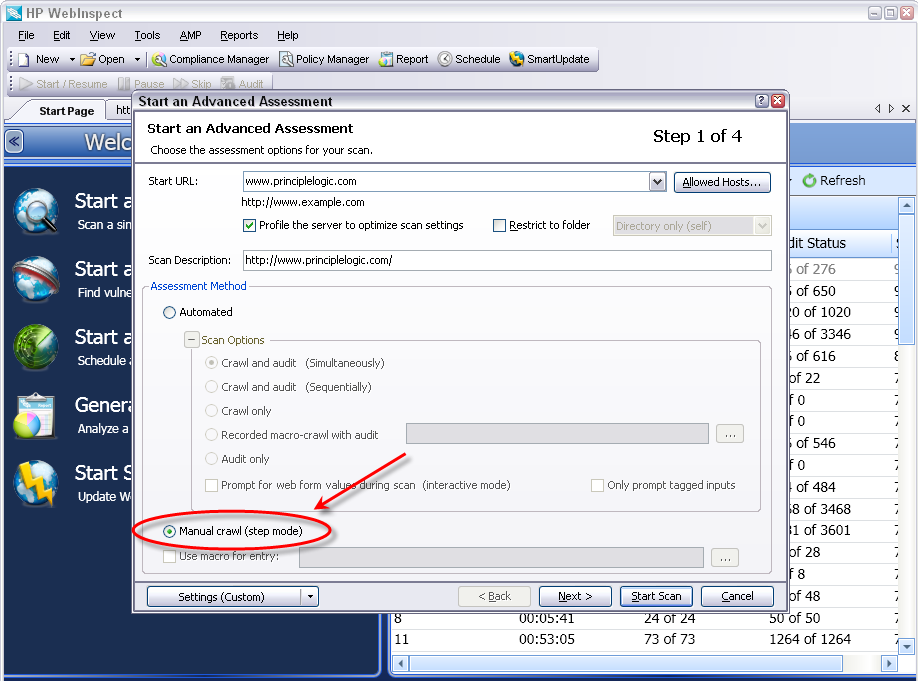918x681 pixels.
Task: Click the dialog help question mark icon
Action: [x=761, y=101]
